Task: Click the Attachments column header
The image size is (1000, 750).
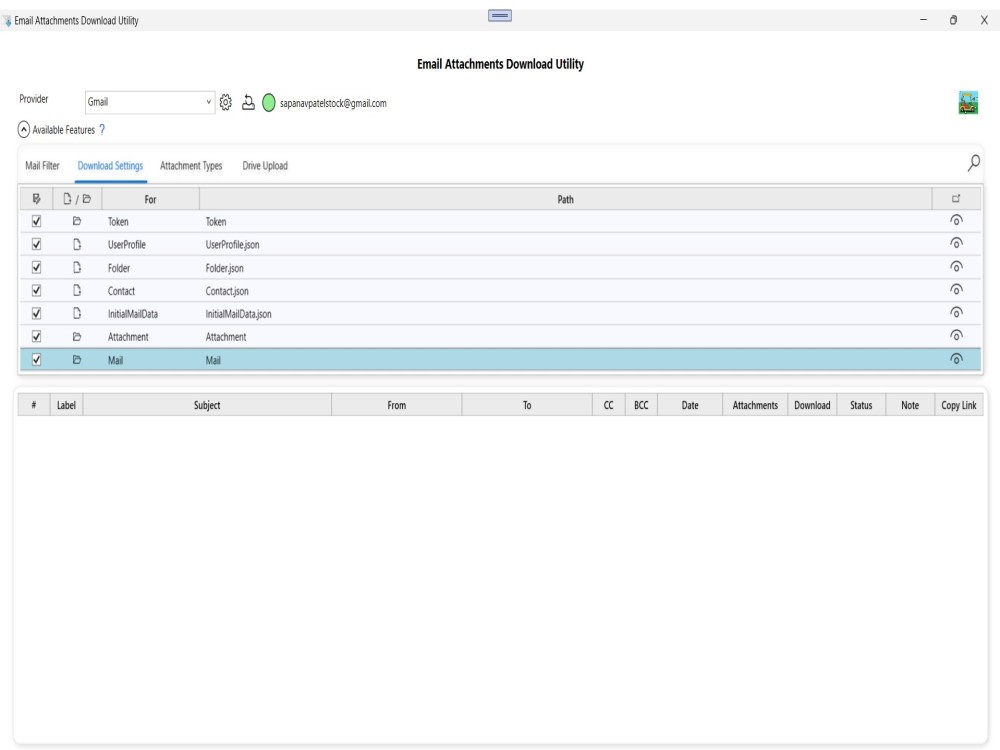Action: click(755, 405)
